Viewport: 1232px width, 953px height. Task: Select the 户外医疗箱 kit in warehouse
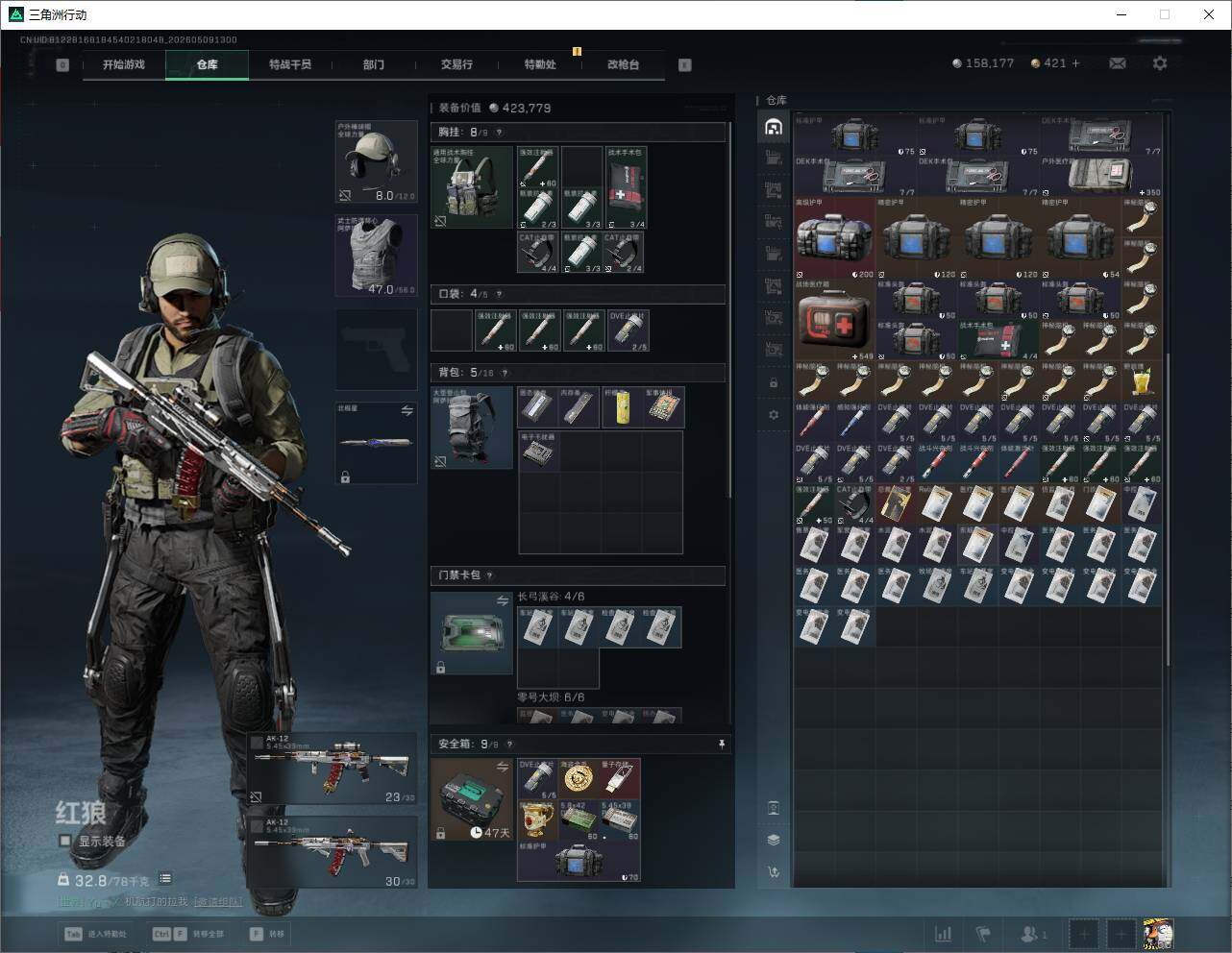coord(1101,177)
